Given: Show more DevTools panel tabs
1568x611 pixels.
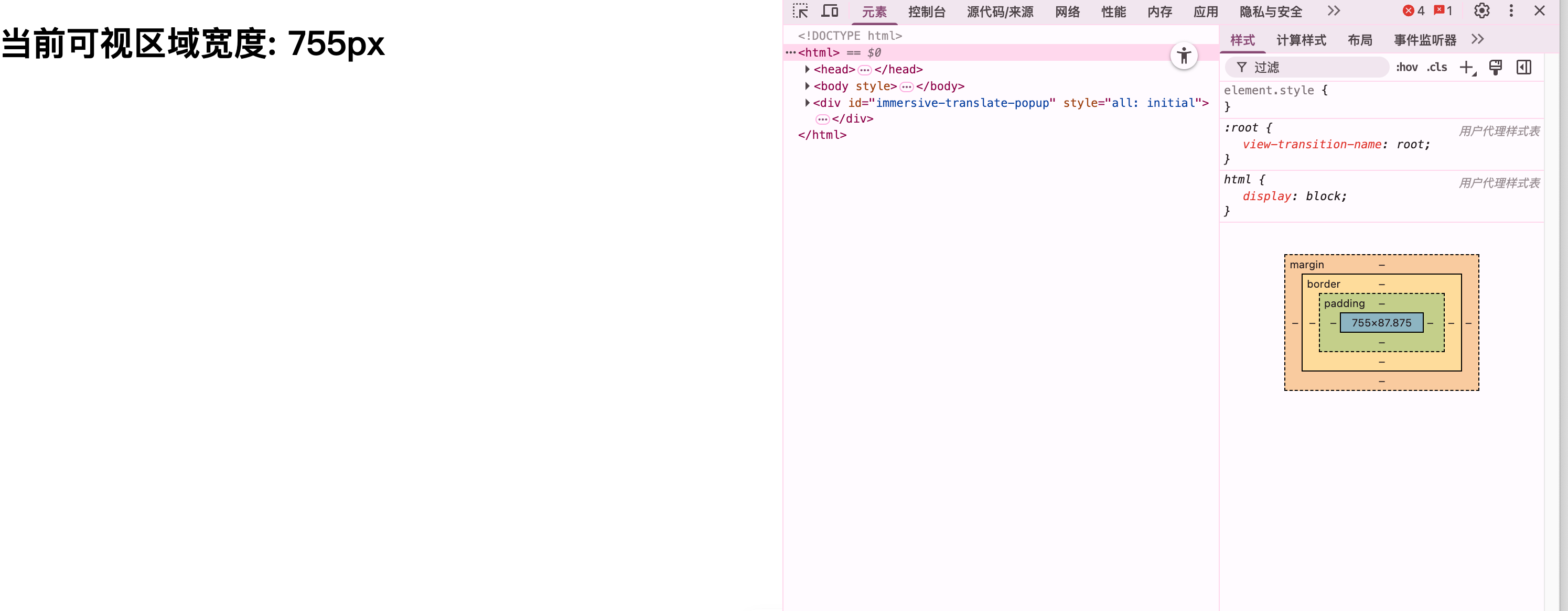Looking at the screenshot, I should [1334, 11].
